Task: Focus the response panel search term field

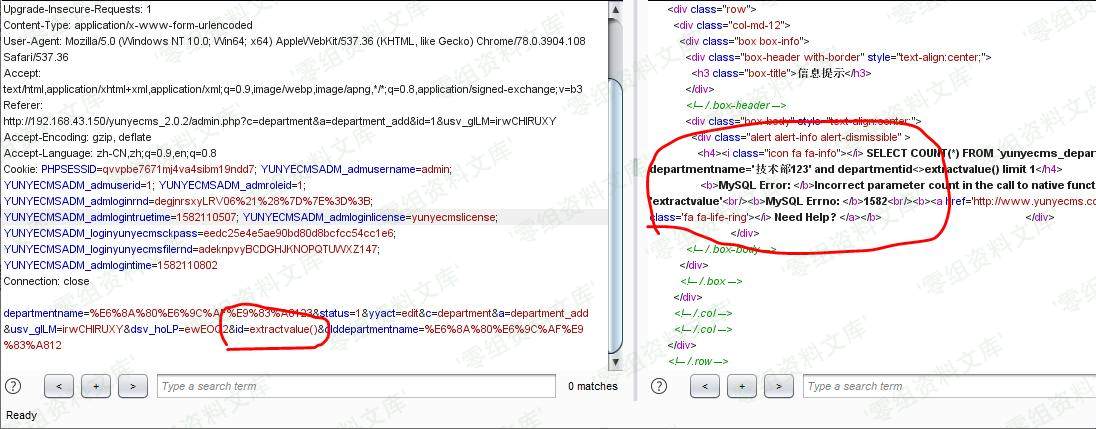Action: click(945, 386)
